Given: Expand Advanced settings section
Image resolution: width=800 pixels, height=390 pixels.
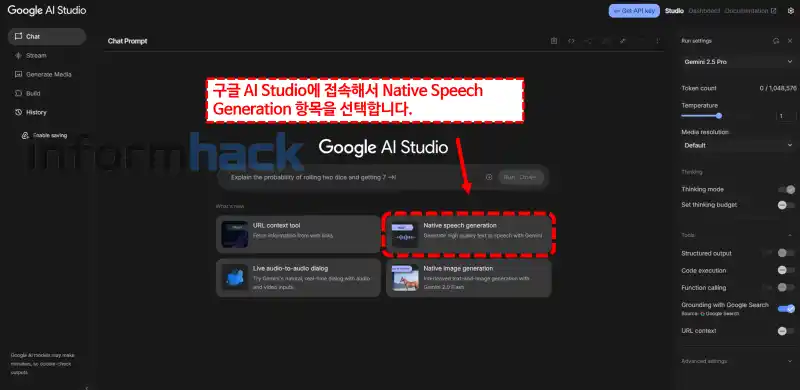Looking at the screenshot, I should click(738, 361).
